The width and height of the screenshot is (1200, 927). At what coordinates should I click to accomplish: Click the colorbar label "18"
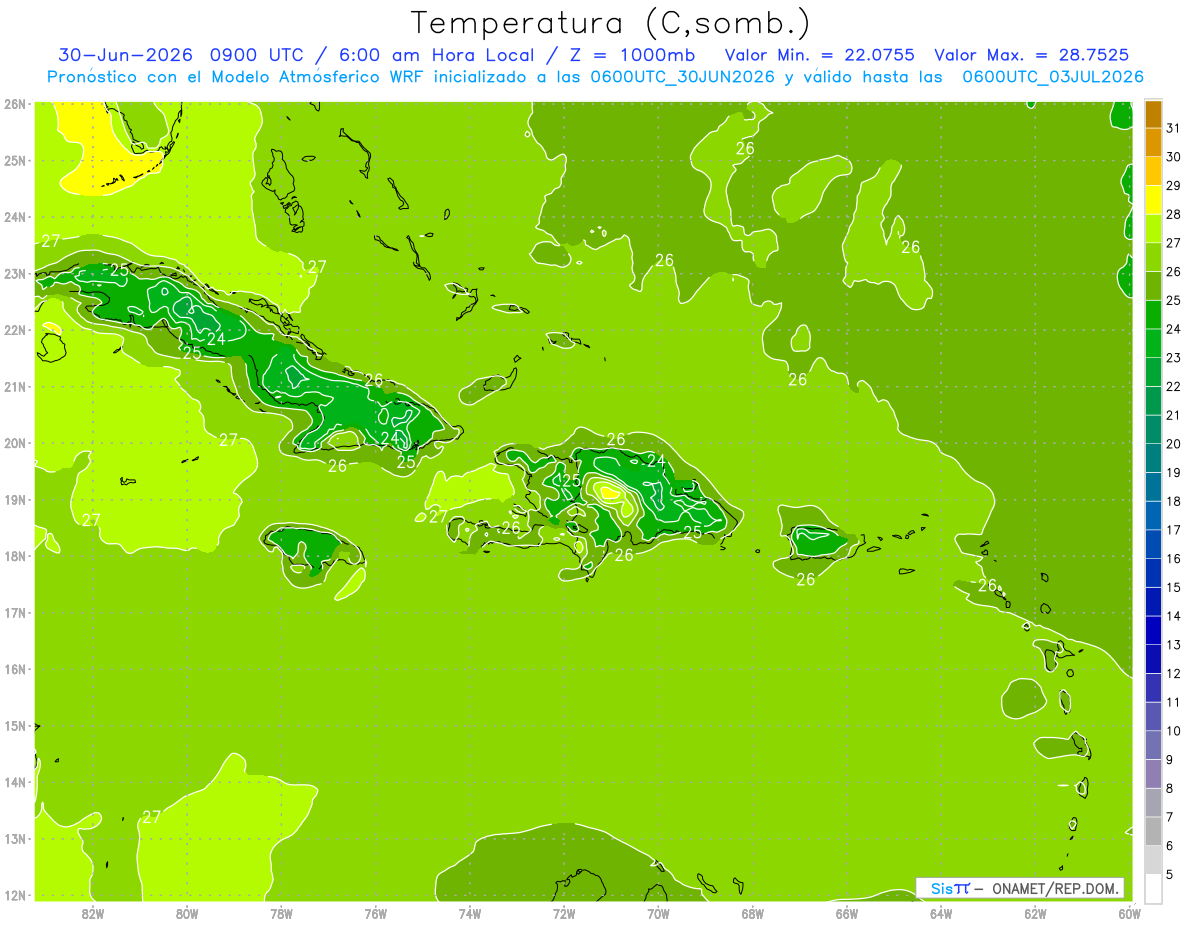(1173, 502)
